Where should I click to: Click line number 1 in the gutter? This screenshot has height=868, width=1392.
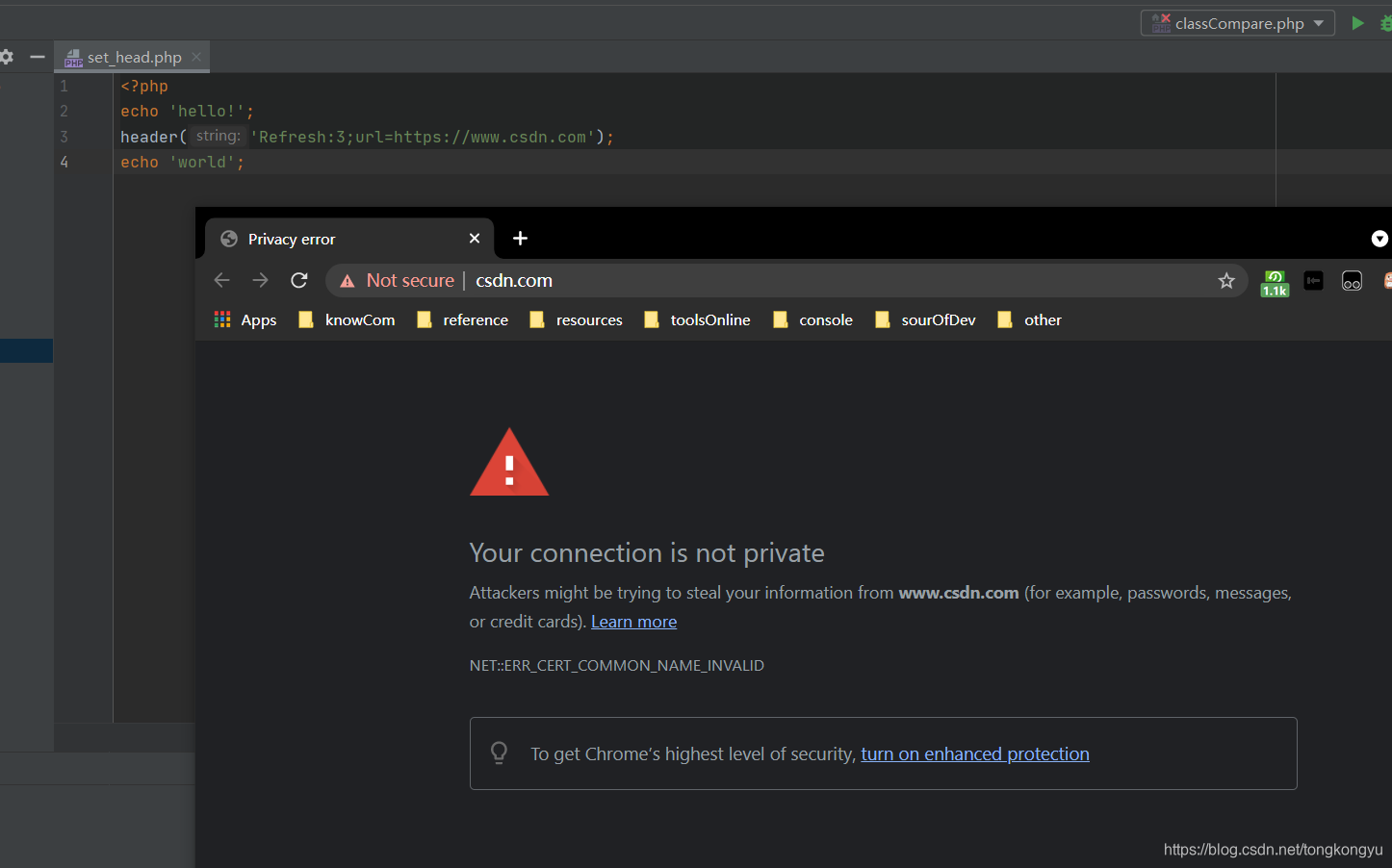click(x=64, y=86)
